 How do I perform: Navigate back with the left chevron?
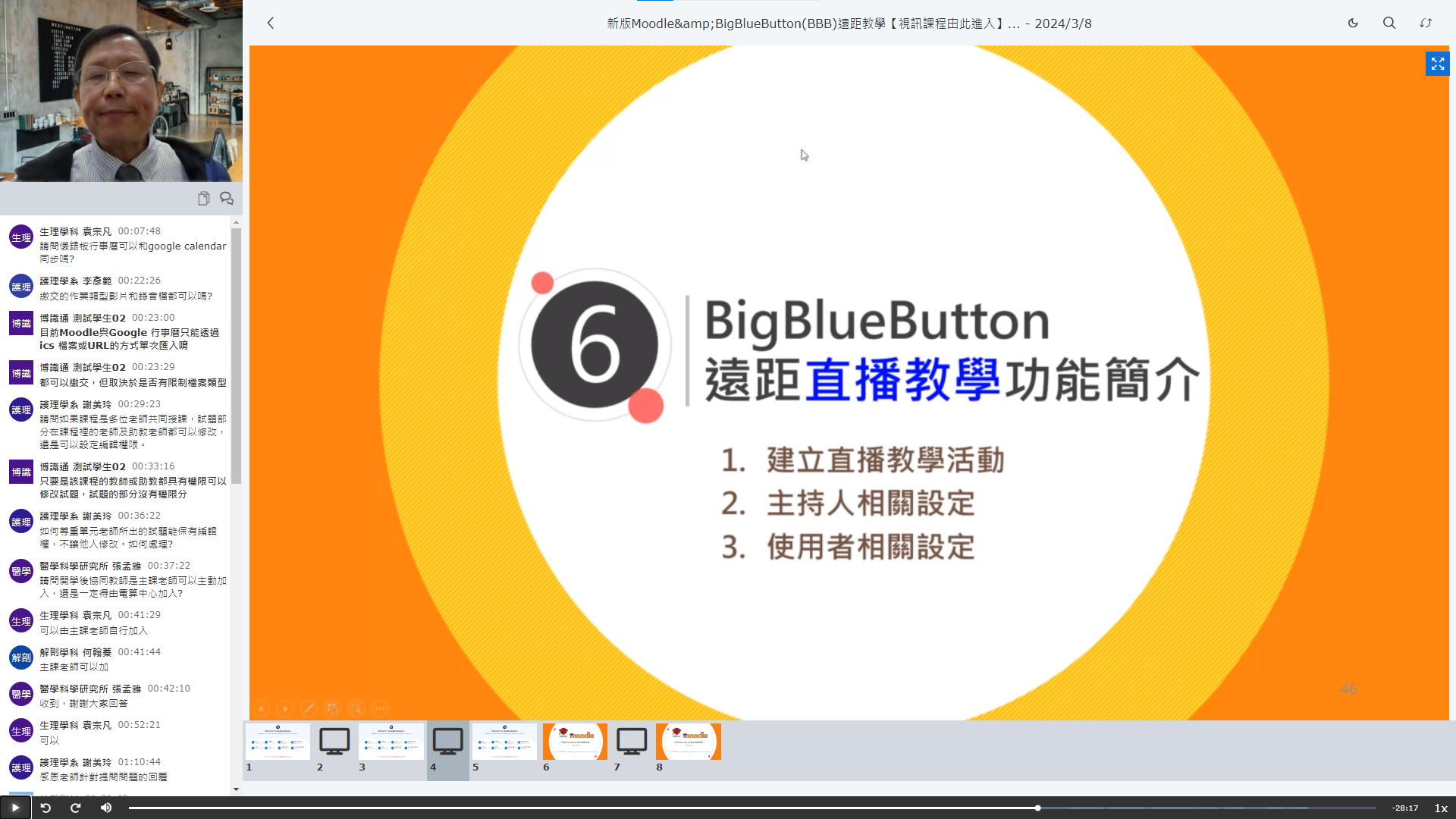(x=271, y=23)
